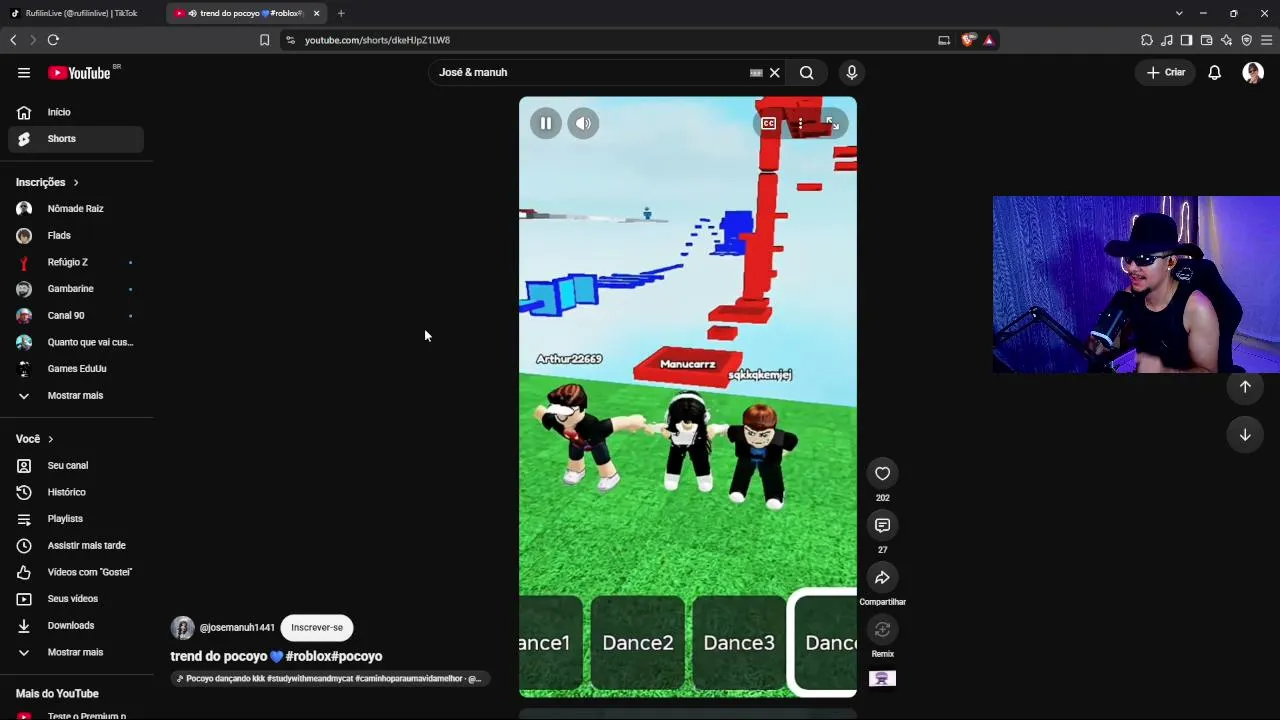Open the Gambarine channel
Image resolution: width=1280 pixels, height=720 pixels.
[76, 289]
